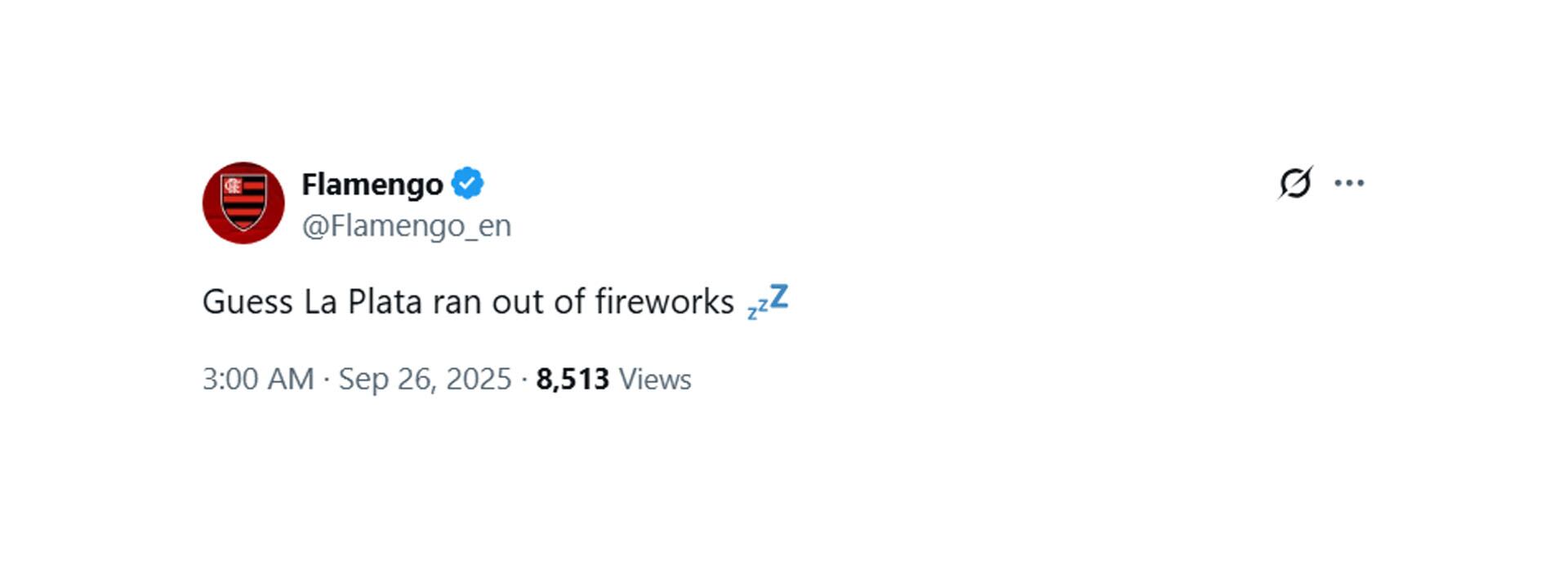
Task: Click the blue verified checkmark badge
Action: point(467,184)
